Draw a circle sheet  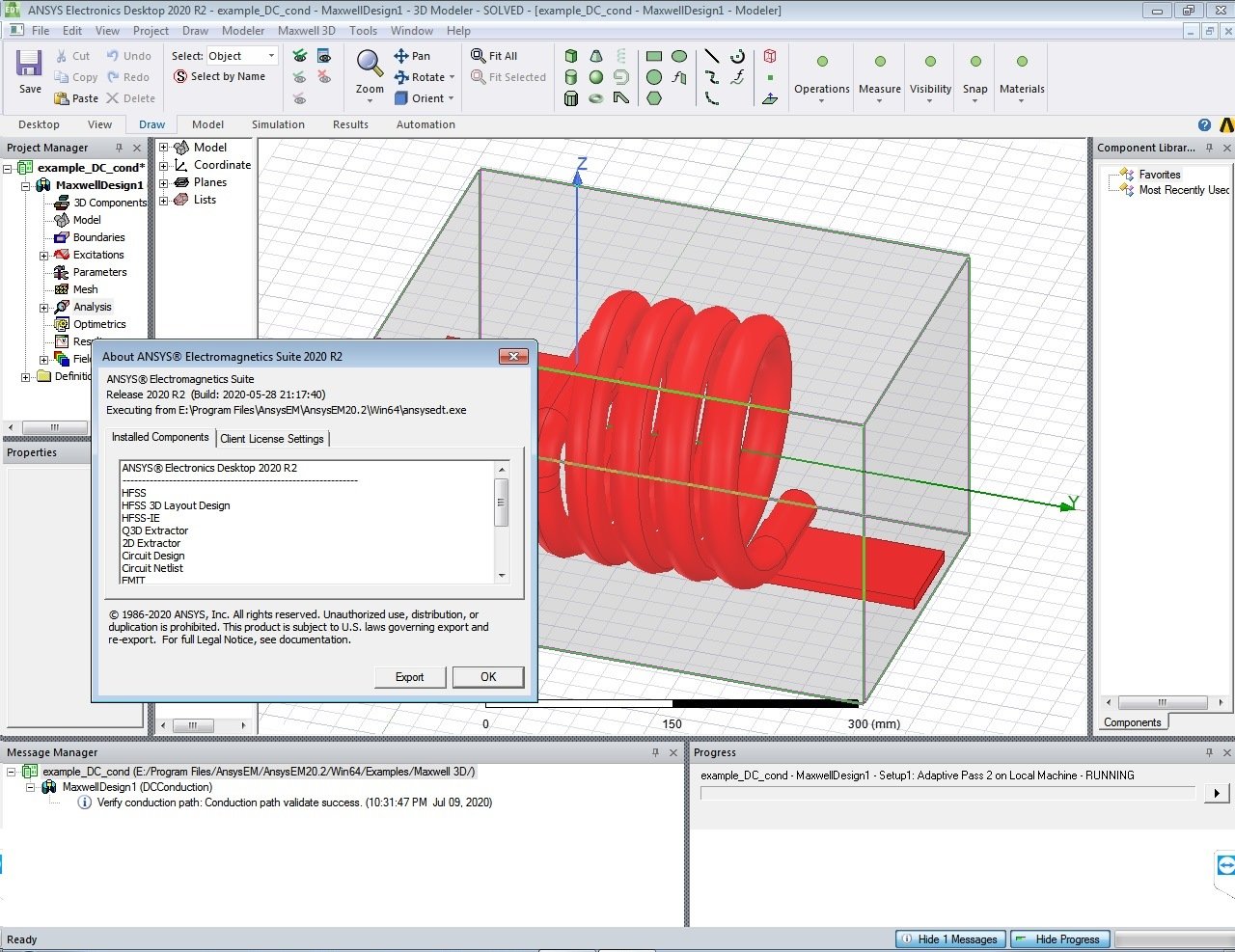pos(654,77)
